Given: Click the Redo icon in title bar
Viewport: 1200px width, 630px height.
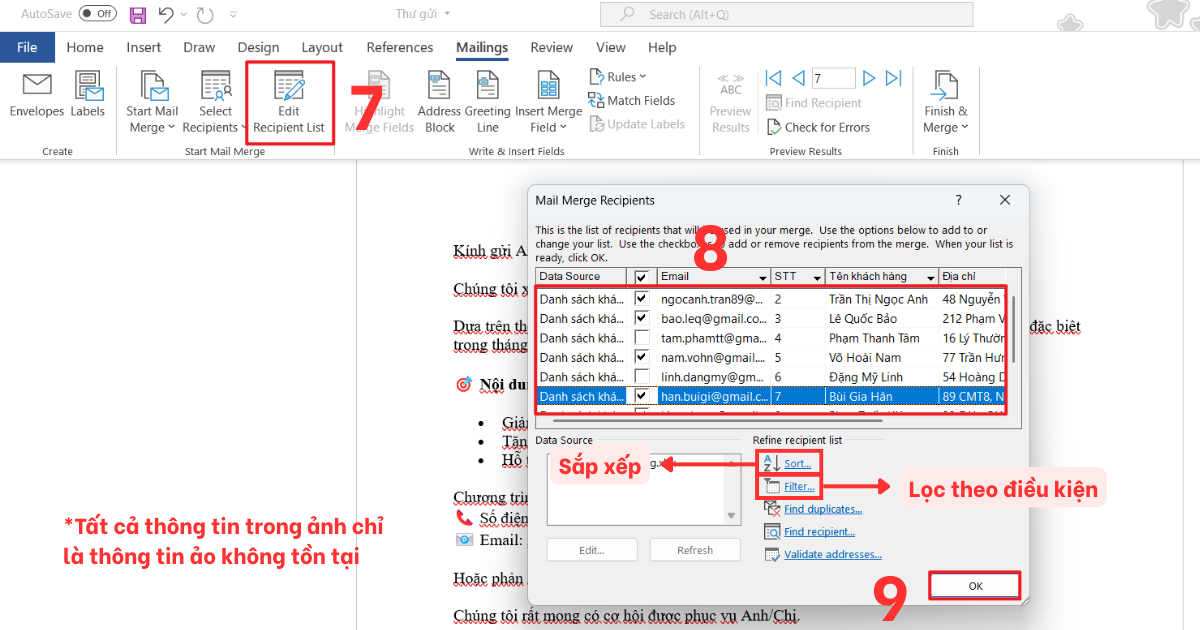Looking at the screenshot, I should click(x=205, y=14).
